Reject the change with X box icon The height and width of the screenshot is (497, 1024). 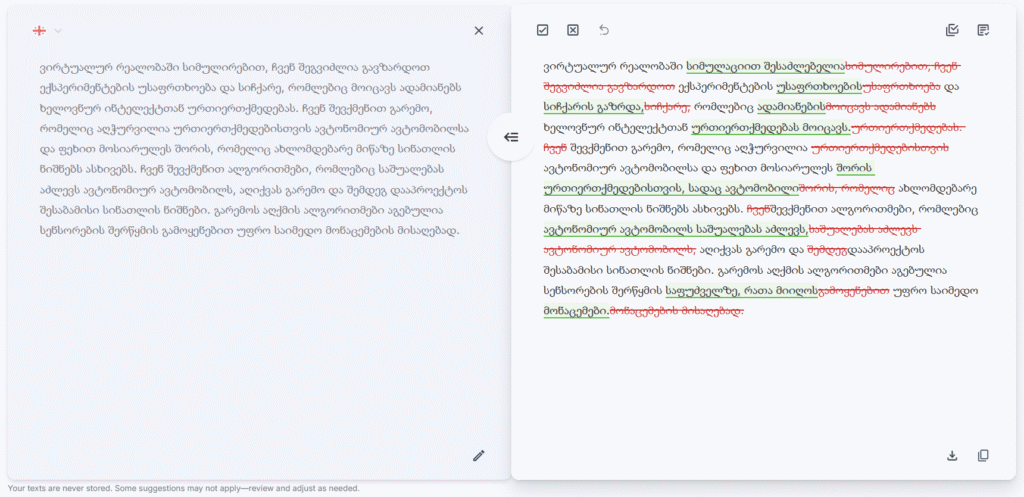(x=572, y=31)
